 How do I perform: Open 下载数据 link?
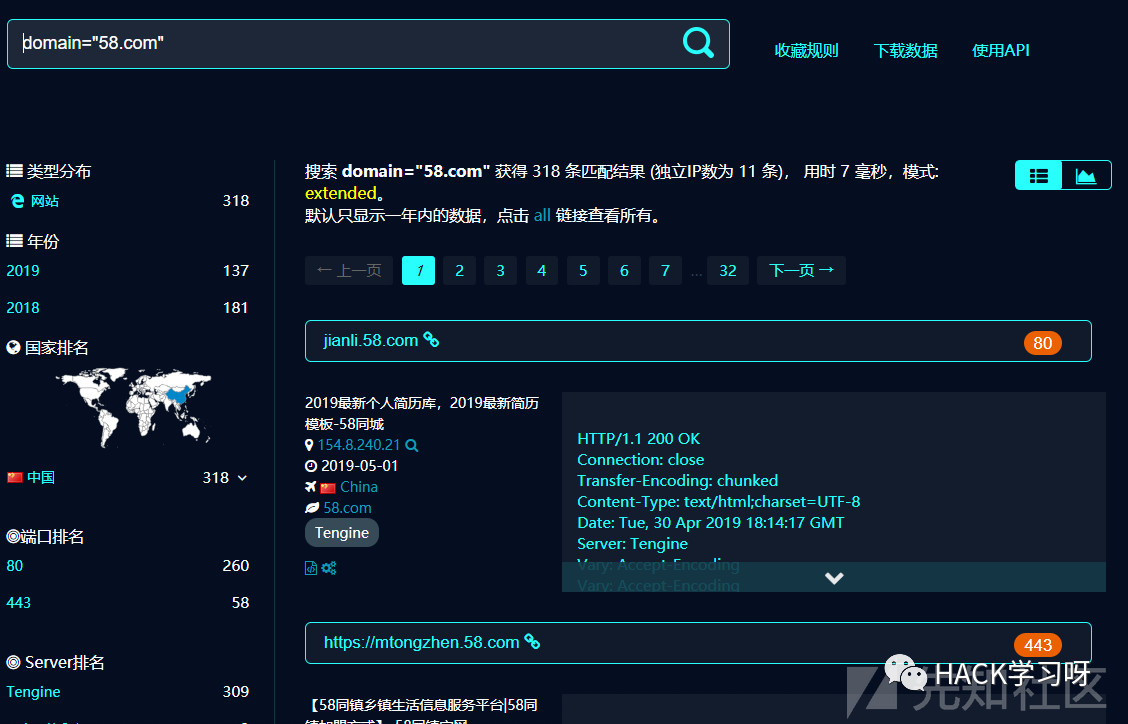click(x=905, y=50)
